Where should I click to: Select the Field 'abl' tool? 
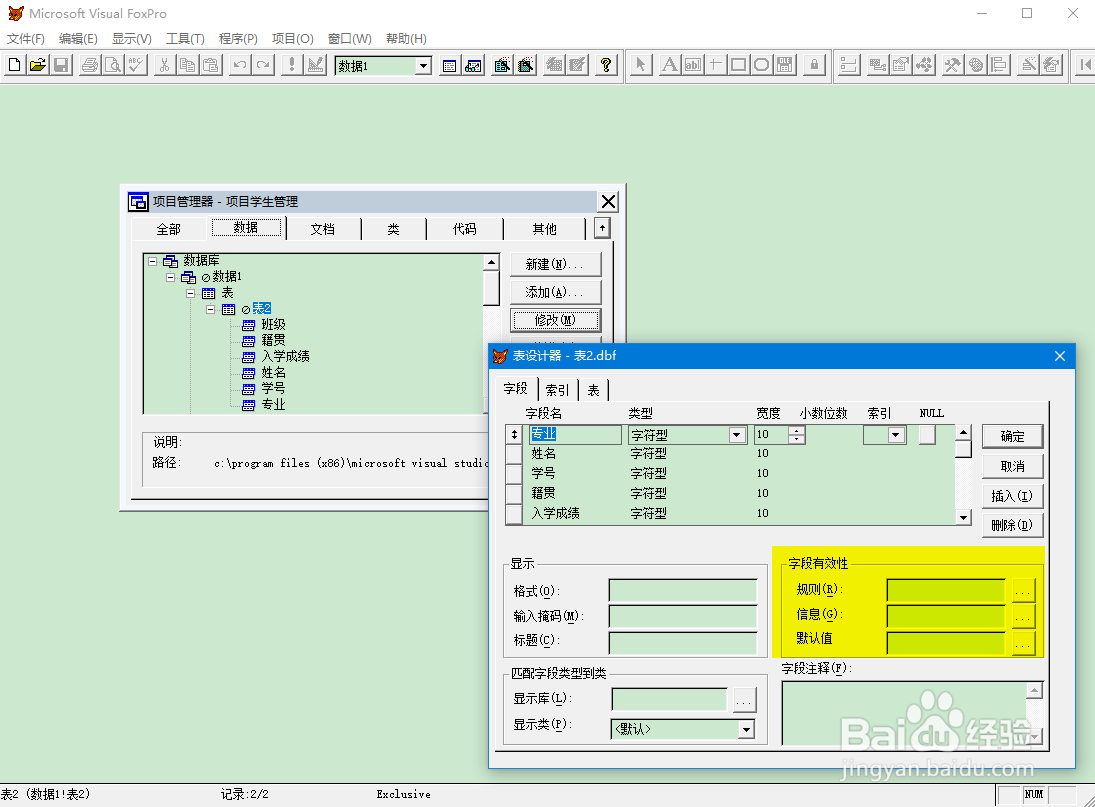coord(692,66)
